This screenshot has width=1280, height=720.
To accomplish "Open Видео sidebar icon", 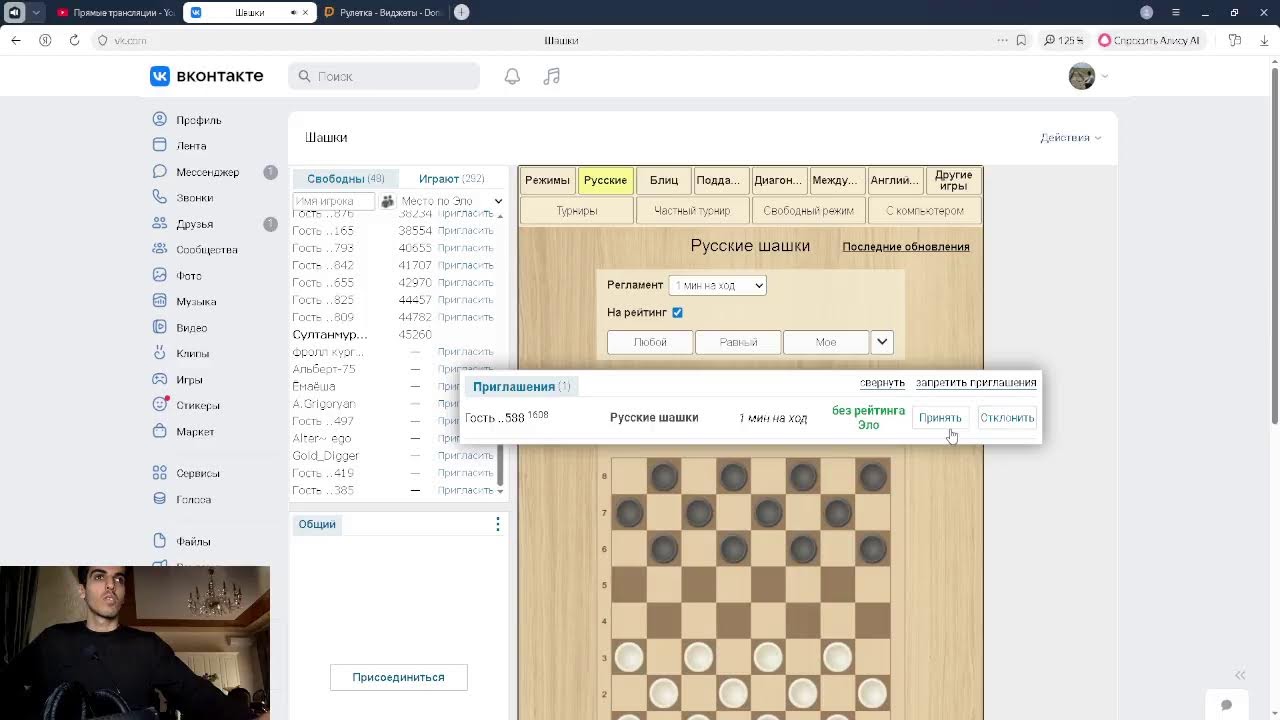I will (159, 327).
